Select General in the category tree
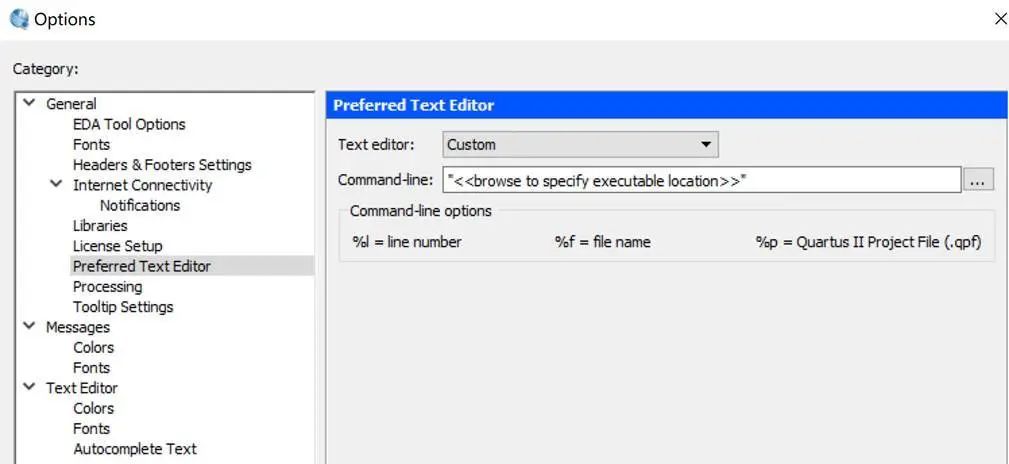The height and width of the screenshot is (464, 1009). click(71, 104)
